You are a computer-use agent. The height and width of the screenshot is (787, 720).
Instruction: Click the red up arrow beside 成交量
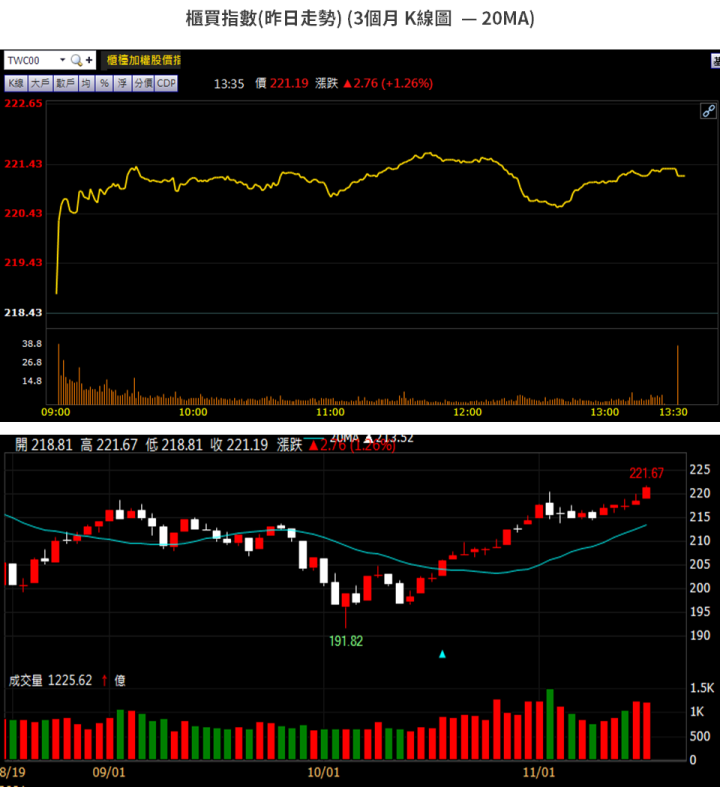pyautogui.click(x=104, y=681)
